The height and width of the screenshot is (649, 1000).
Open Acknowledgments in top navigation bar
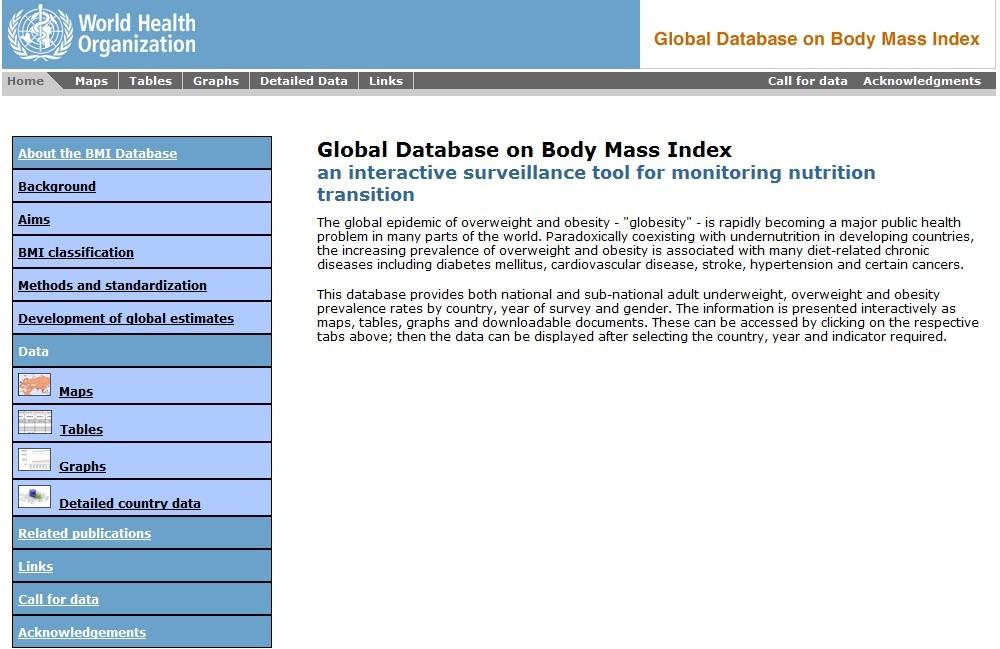point(922,81)
